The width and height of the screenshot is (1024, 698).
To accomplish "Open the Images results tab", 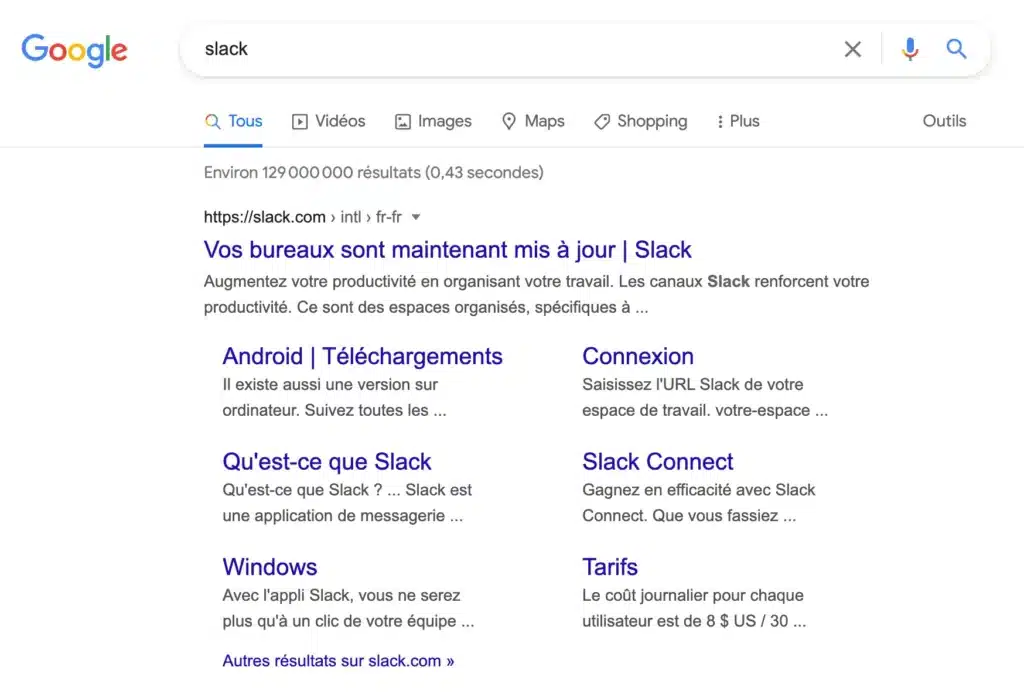I will pos(433,121).
